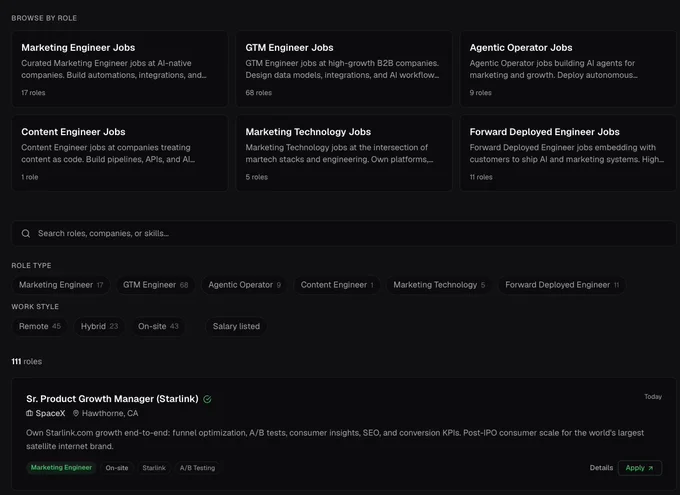The width and height of the screenshot is (680, 495).
Task: Open the Marketing Technology Jobs card
Action: pyautogui.click(x=344, y=153)
